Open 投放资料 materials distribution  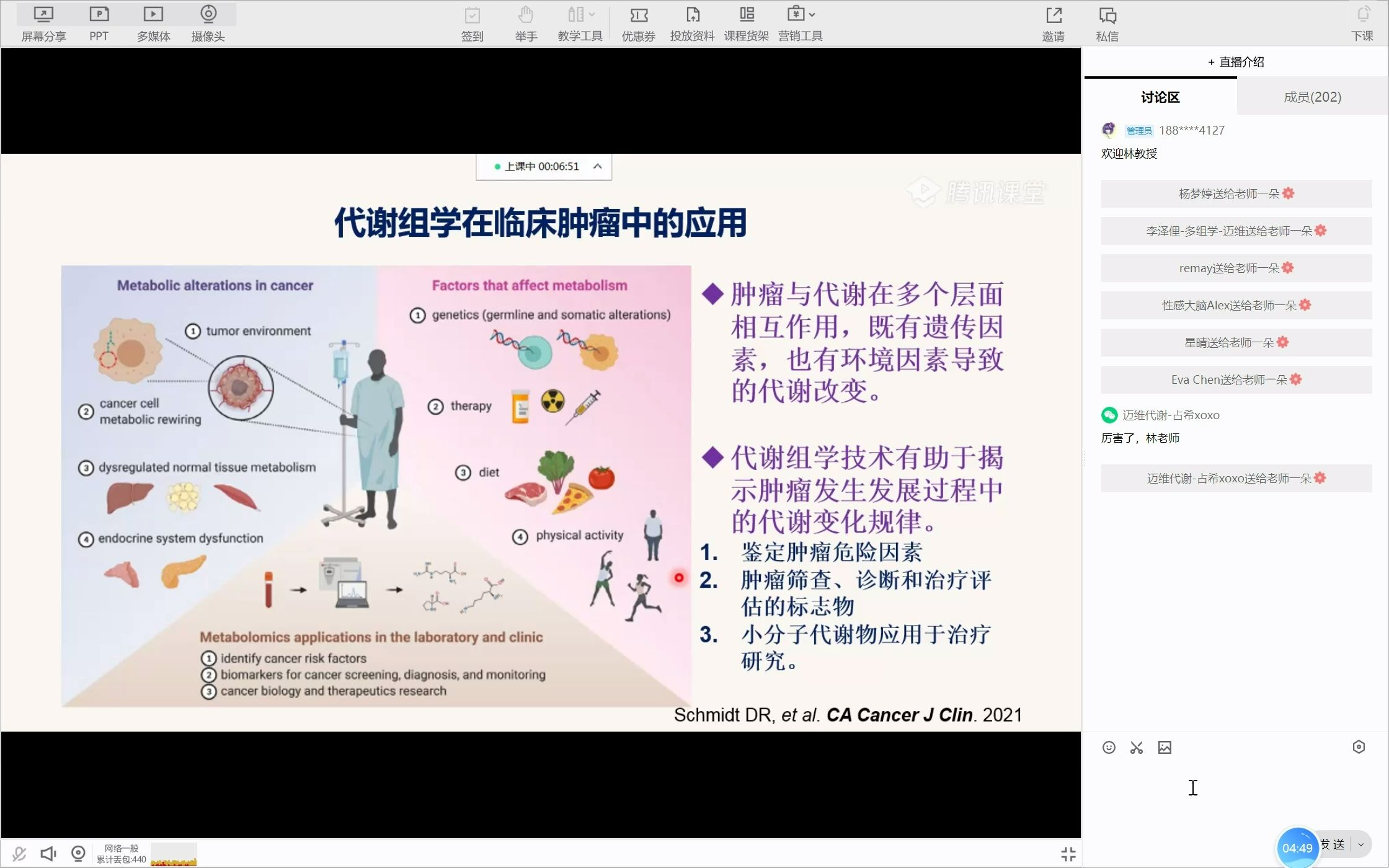pyautogui.click(x=692, y=24)
